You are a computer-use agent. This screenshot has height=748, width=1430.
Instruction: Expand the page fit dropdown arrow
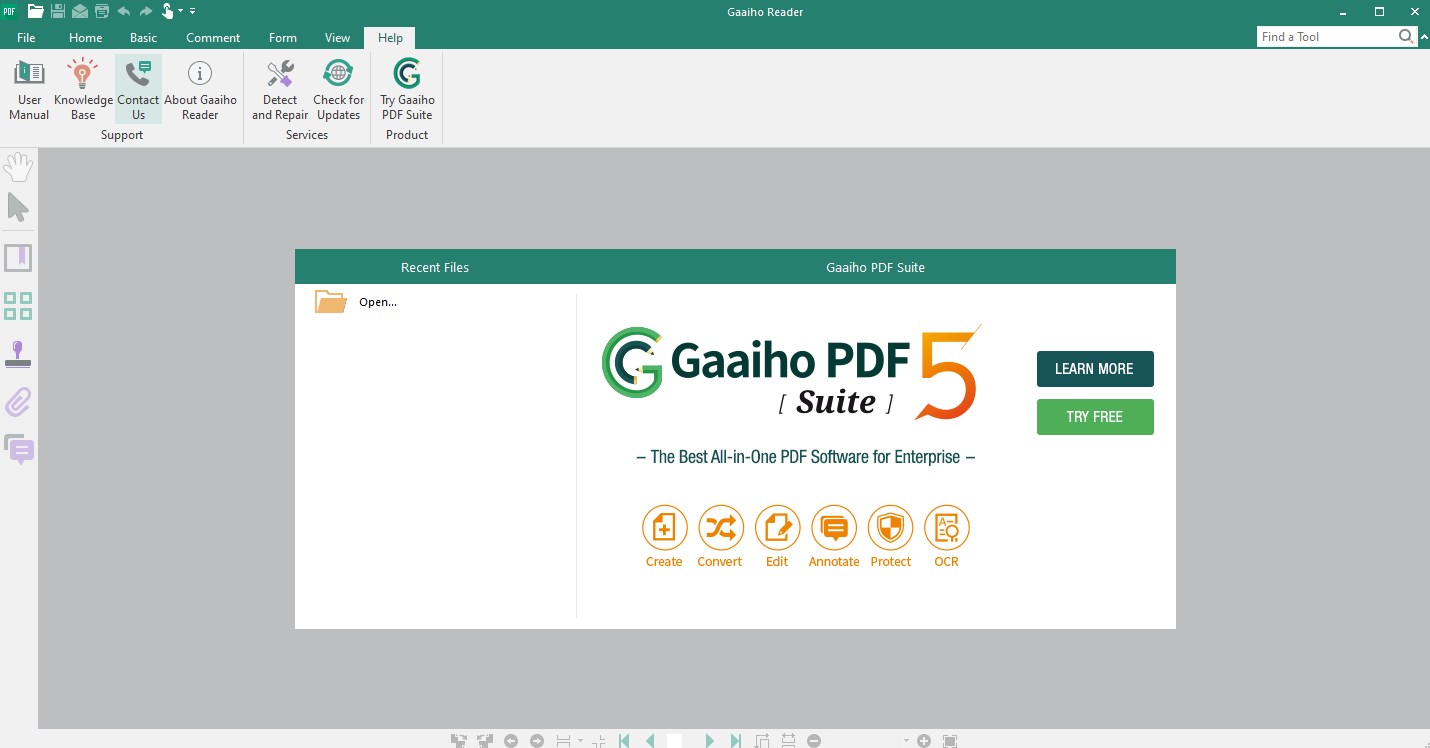578,740
